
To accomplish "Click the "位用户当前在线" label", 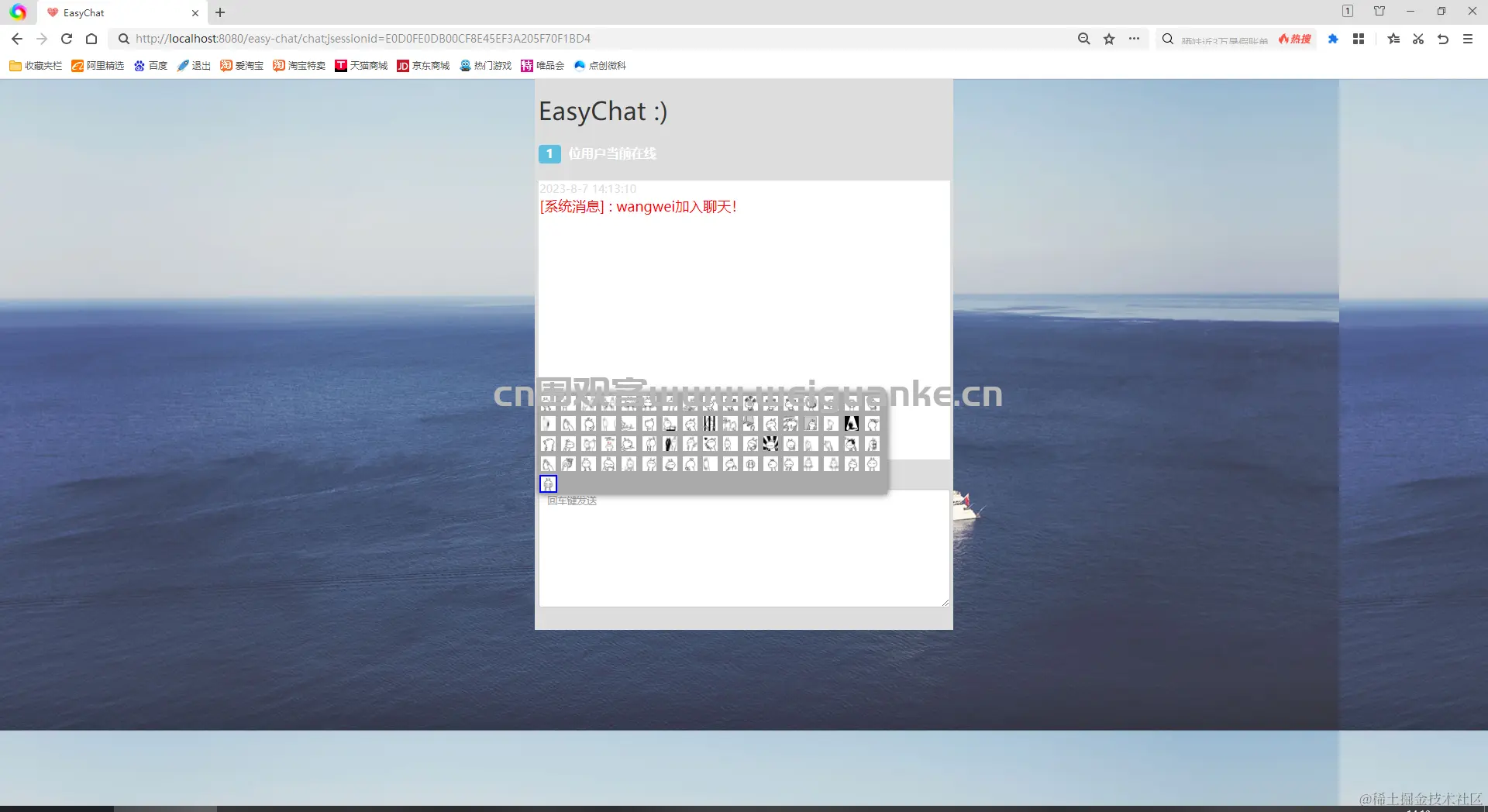I will 612,153.
